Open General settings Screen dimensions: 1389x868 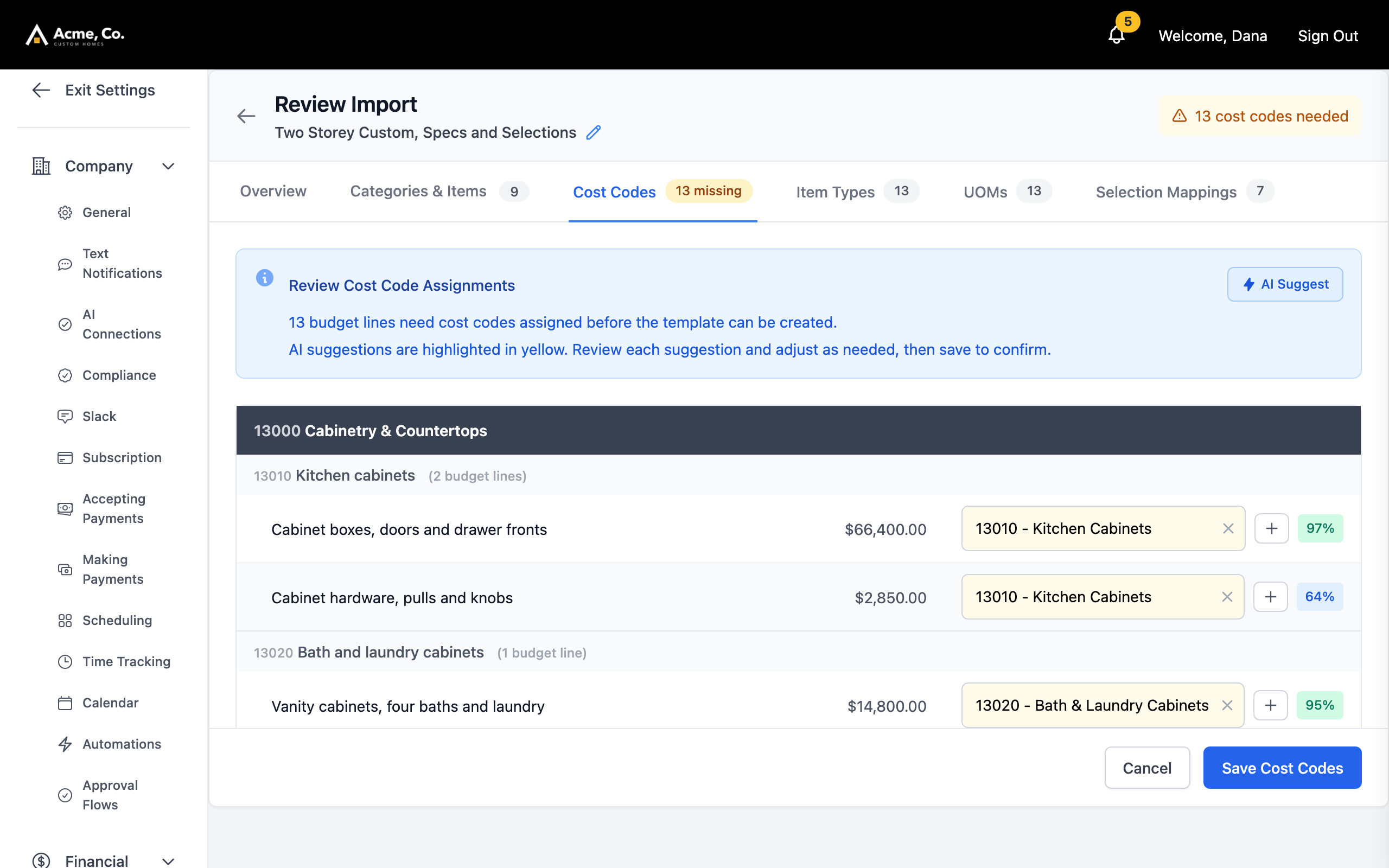click(106, 213)
